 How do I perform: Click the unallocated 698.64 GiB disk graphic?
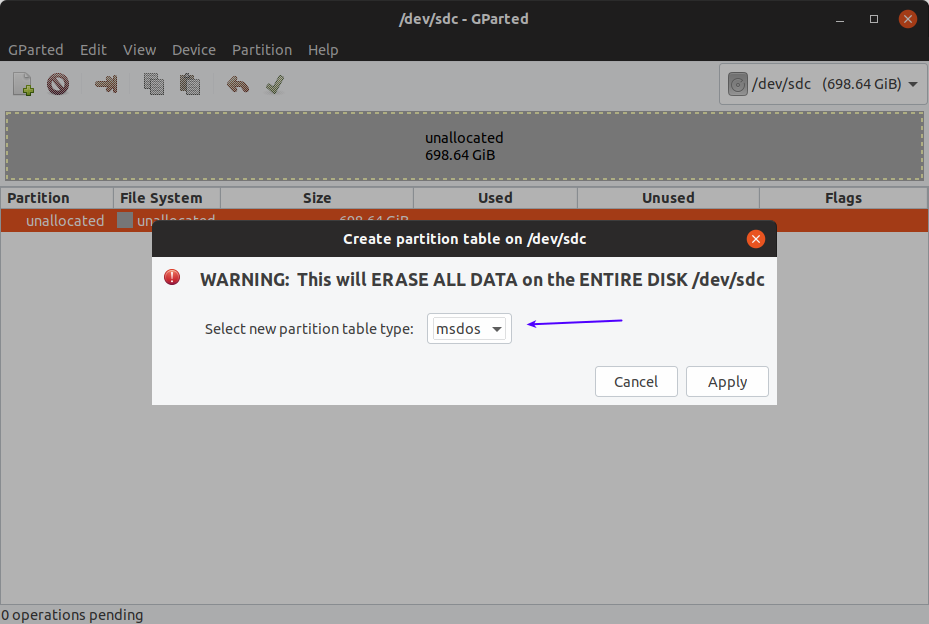[x=464, y=146]
